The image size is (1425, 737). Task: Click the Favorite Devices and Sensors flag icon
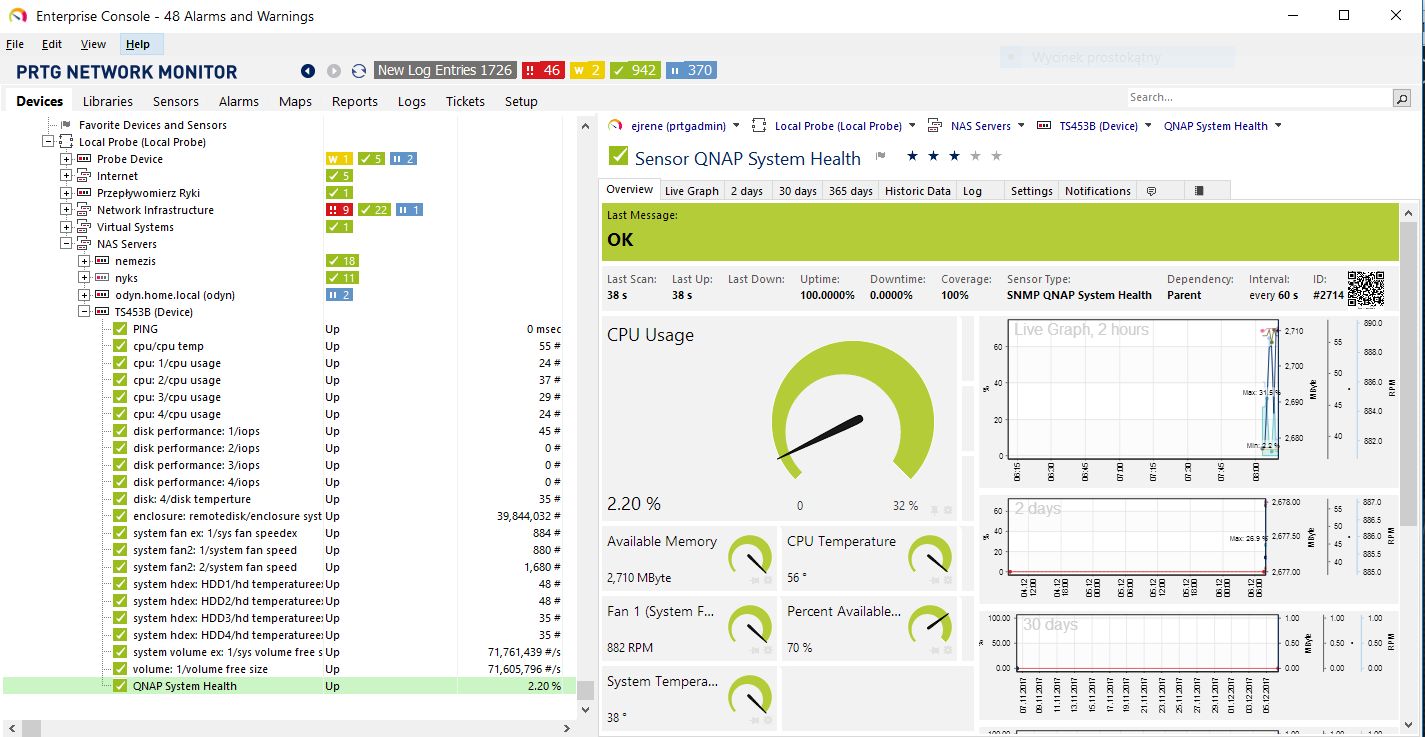pos(66,125)
